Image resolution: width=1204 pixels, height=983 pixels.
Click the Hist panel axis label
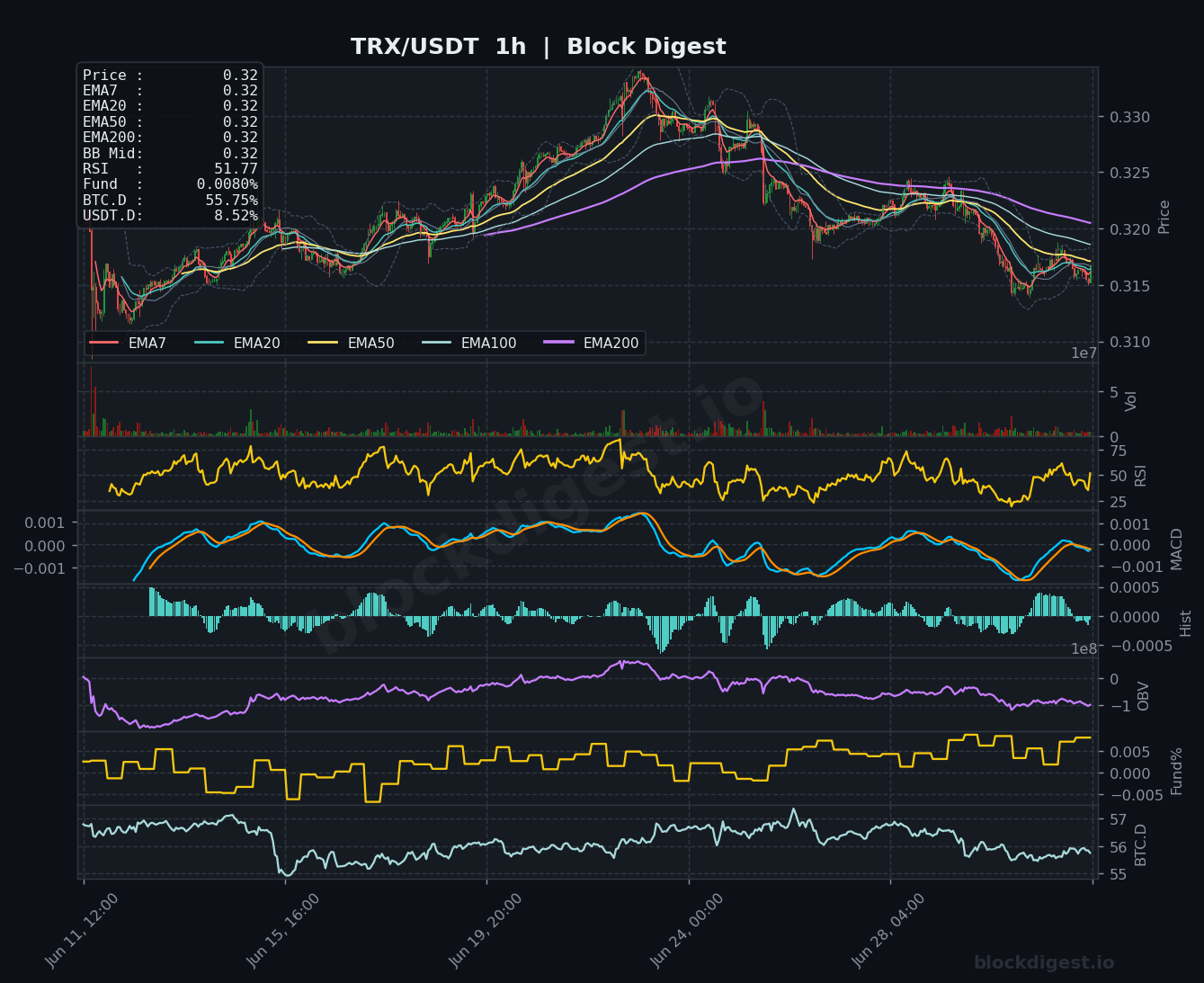tap(1185, 623)
